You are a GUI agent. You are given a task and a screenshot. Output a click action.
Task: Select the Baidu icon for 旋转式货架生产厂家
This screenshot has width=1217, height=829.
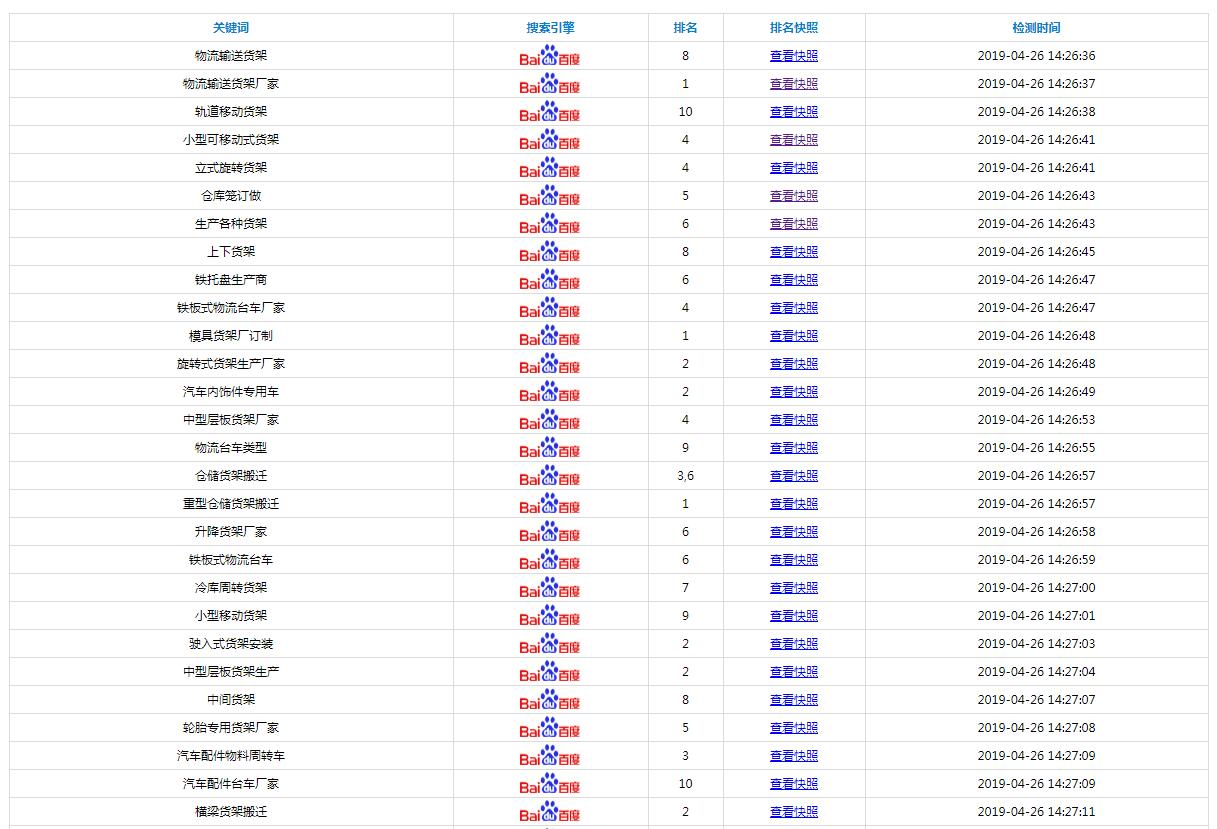[x=550, y=364]
